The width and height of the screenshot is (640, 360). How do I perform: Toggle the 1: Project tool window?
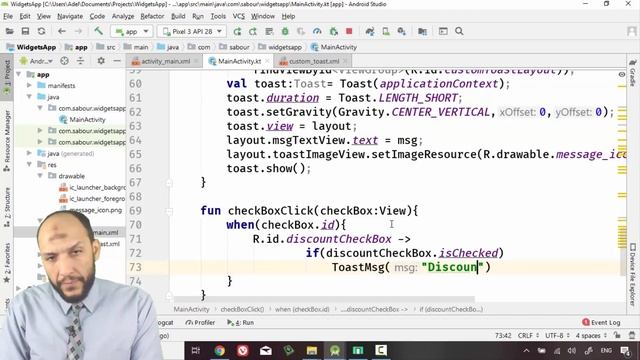point(7,78)
